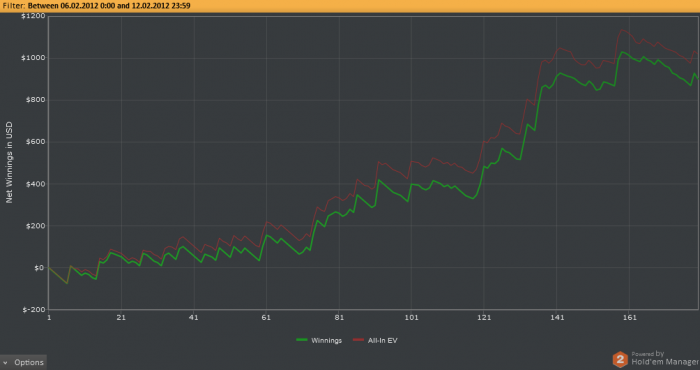
Task: Click the $-200 y-axis label
Action: point(34,310)
